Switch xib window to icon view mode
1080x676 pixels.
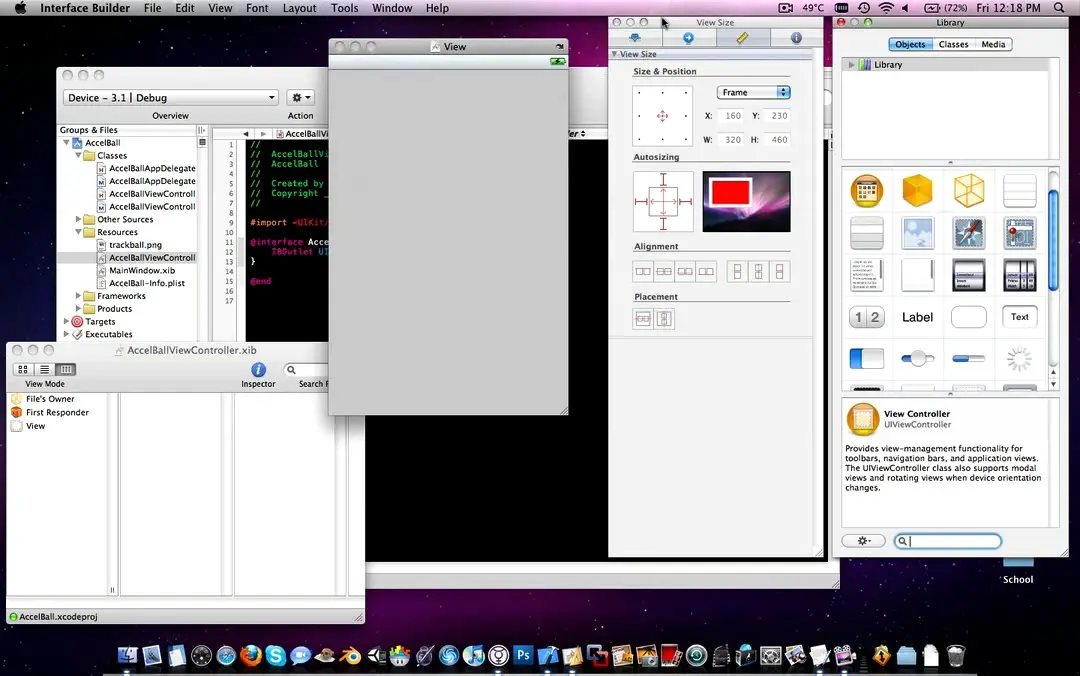point(23,370)
